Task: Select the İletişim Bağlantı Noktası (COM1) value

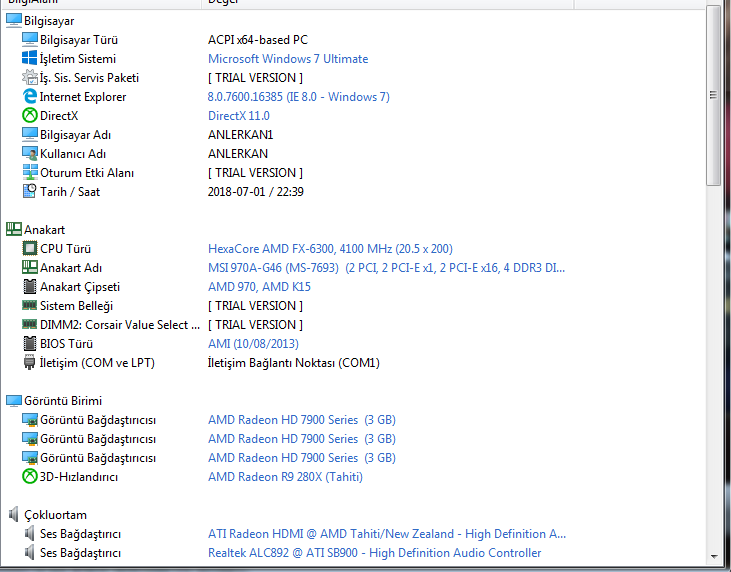Action: [x=293, y=363]
